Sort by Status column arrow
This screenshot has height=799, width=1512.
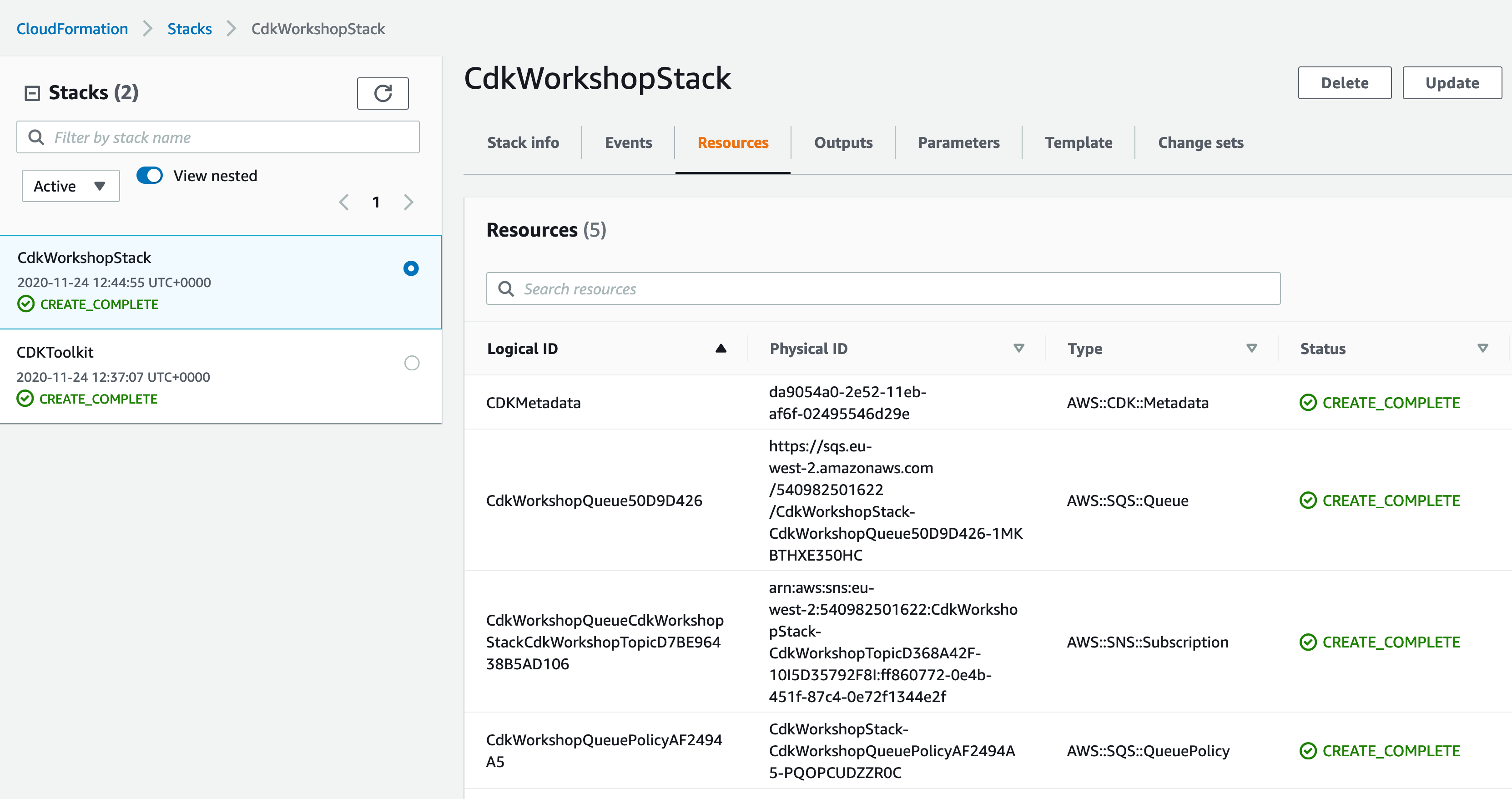pyautogui.click(x=1482, y=349)
